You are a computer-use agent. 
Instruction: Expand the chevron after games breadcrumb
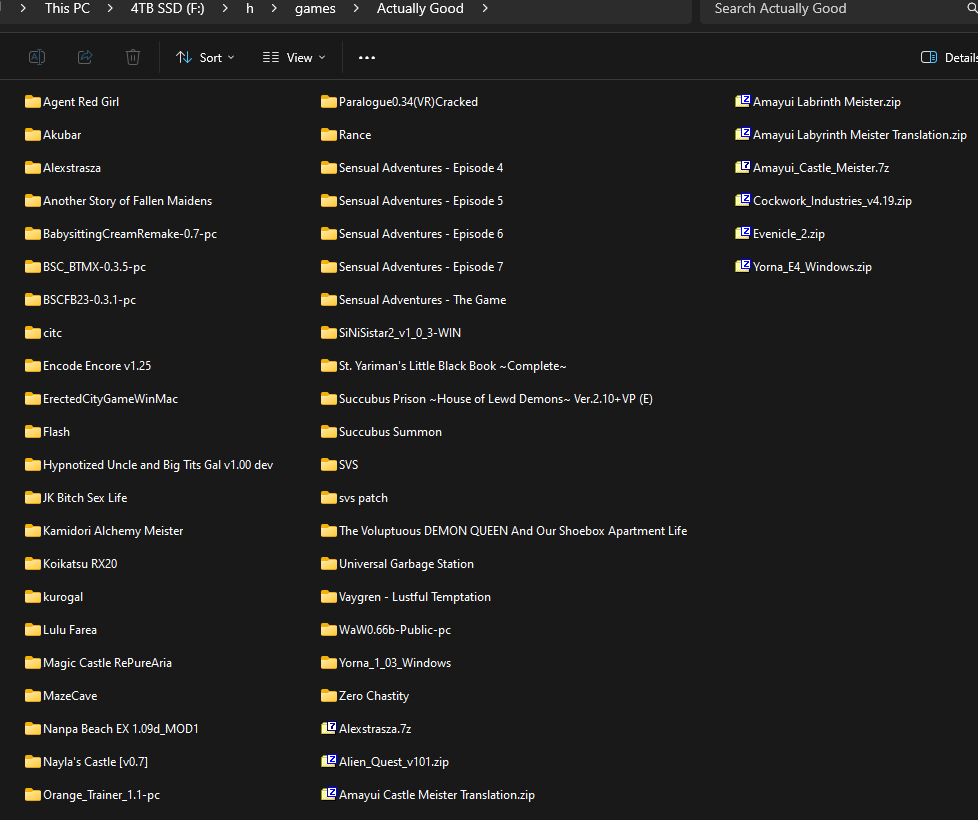(x=356, y=9)
